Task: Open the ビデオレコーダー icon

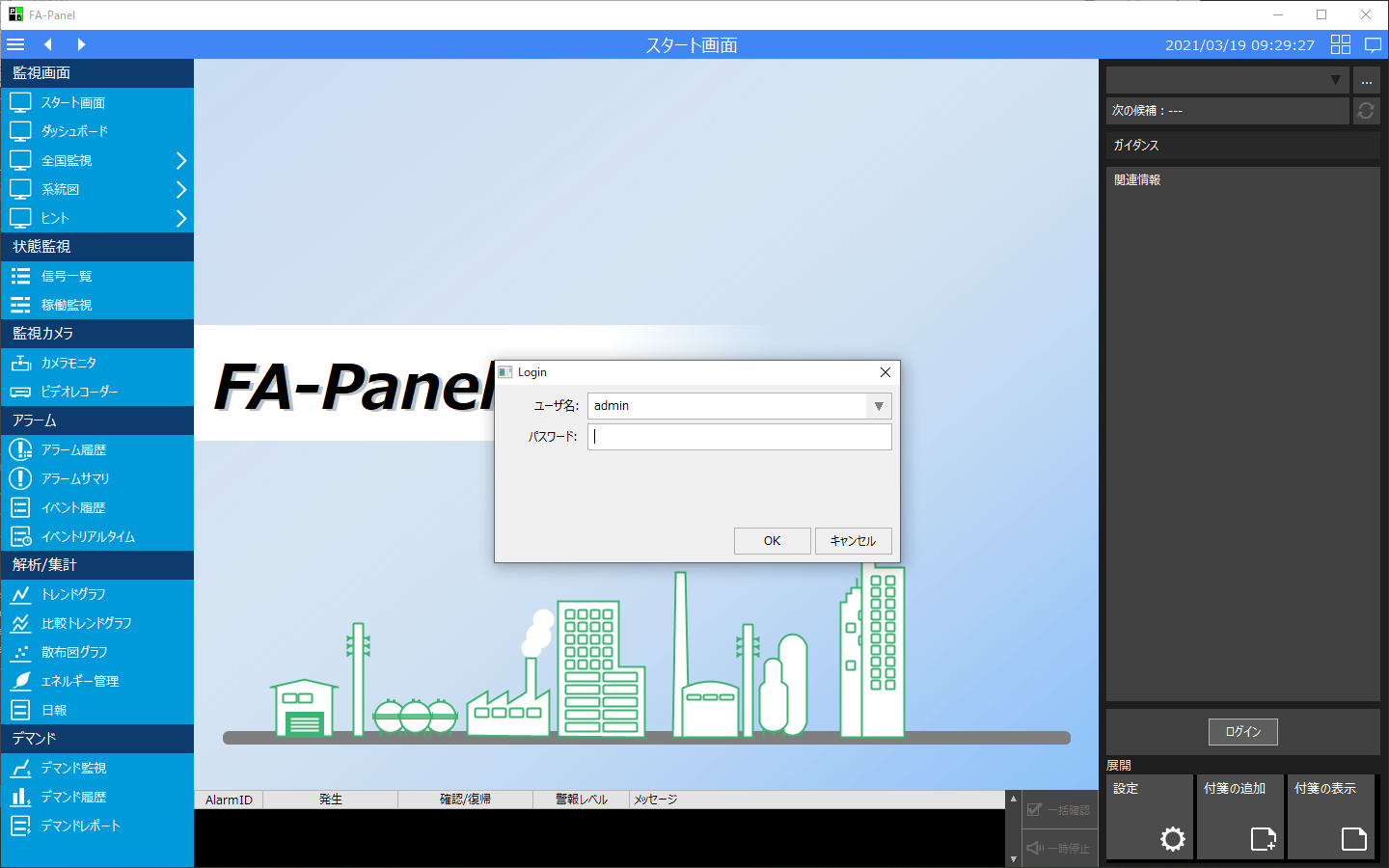Action: [x=20, y=392]
